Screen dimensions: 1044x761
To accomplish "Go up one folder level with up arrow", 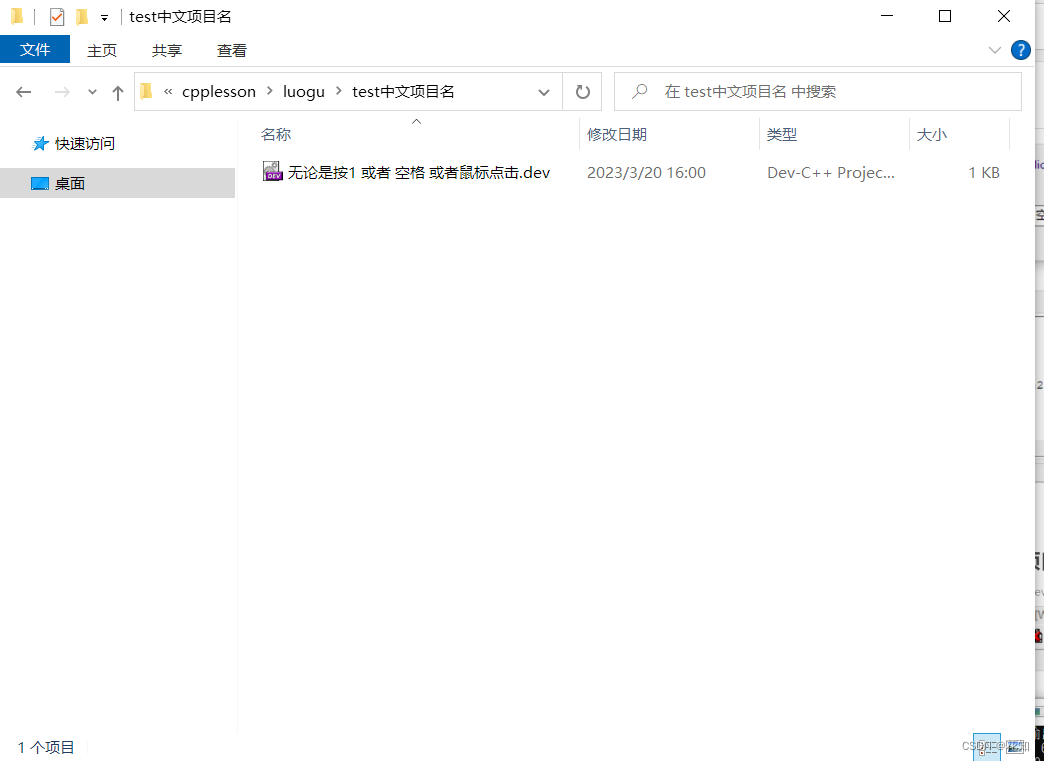I will click(118, 92).
